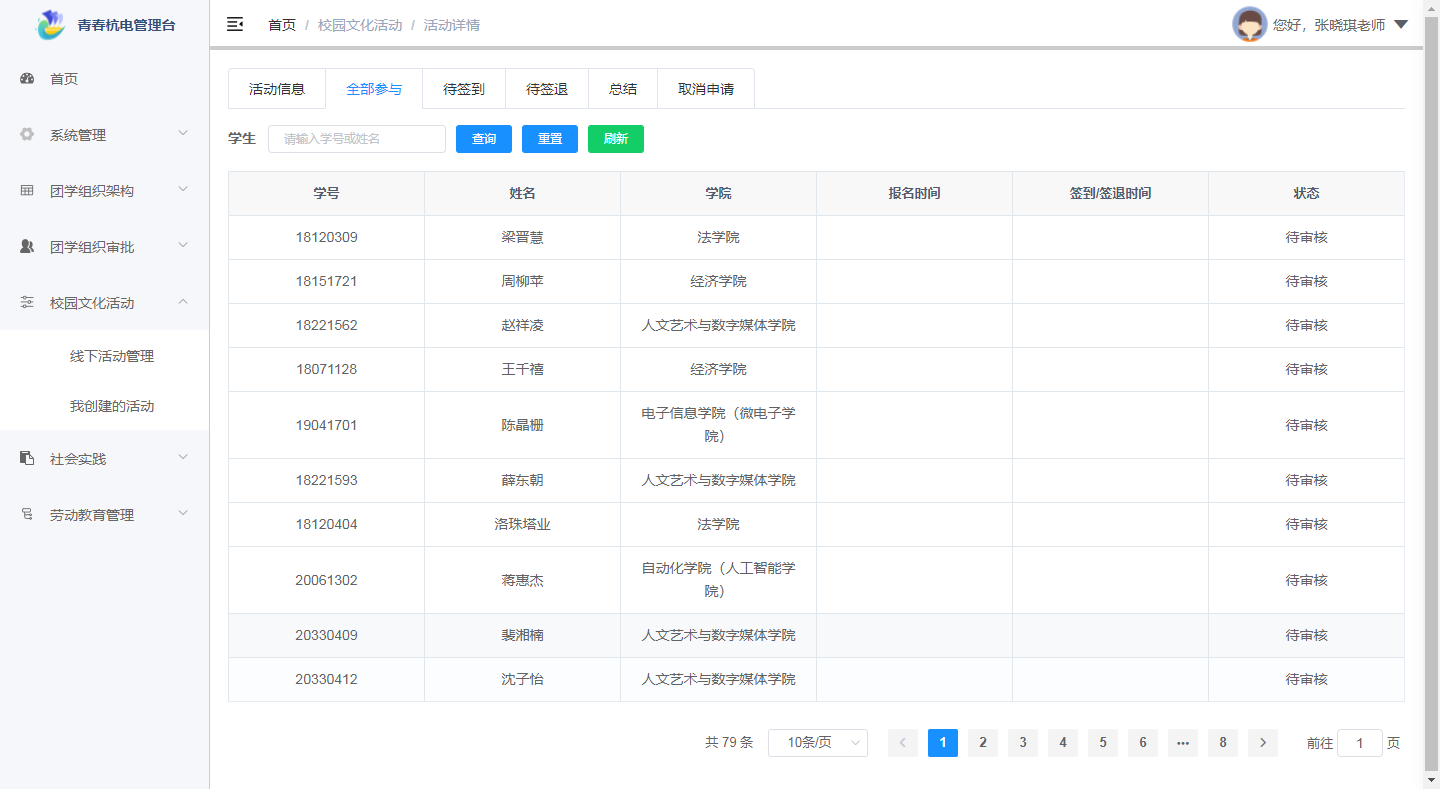This screenshot has height=789, width=1440.
Task: Click the 查询 search button
Action: pyautogui.click(x=484, y=139)
